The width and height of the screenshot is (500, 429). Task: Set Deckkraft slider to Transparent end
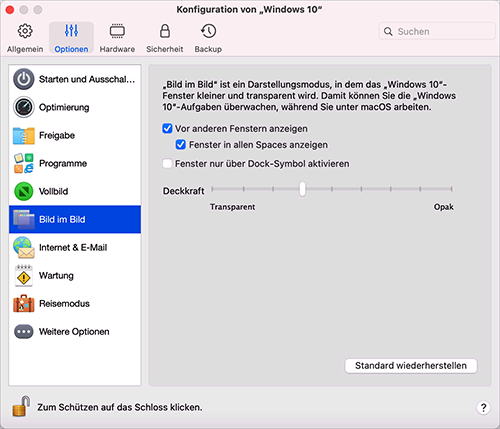[x=212, y=189]
